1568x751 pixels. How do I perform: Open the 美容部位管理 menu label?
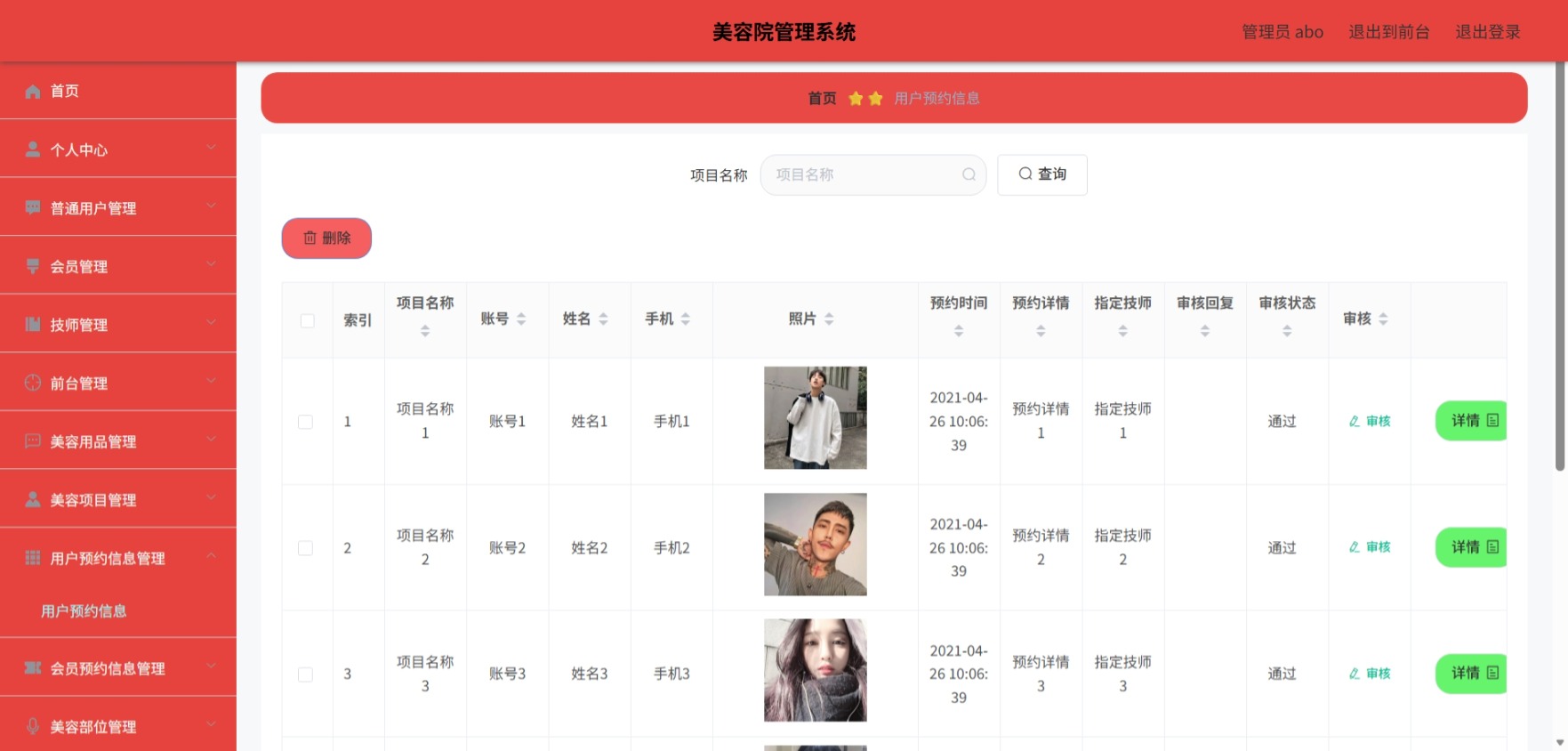click(x=93, y=727)
